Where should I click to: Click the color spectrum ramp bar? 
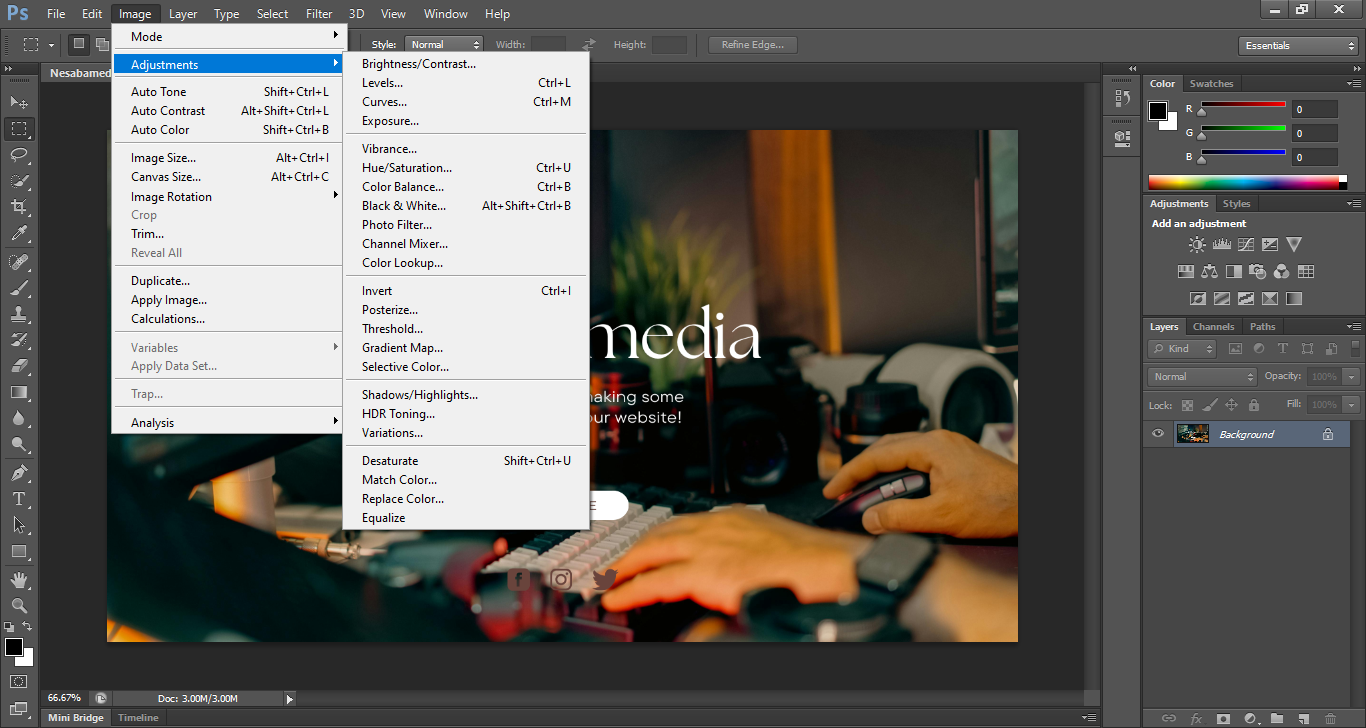click(1244, 182)
